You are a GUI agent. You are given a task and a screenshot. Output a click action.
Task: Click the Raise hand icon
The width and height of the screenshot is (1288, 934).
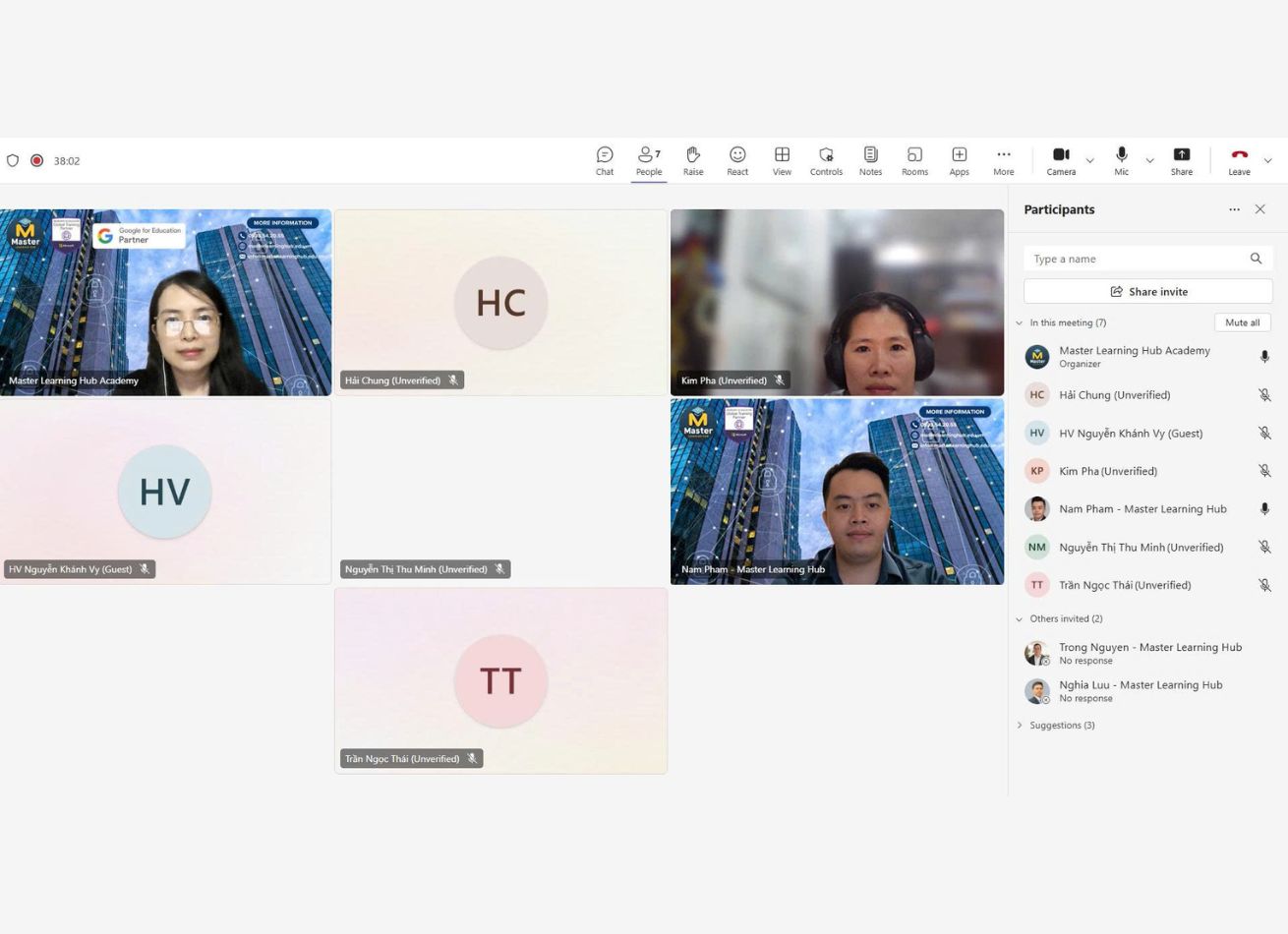click(x=693, y=160)
